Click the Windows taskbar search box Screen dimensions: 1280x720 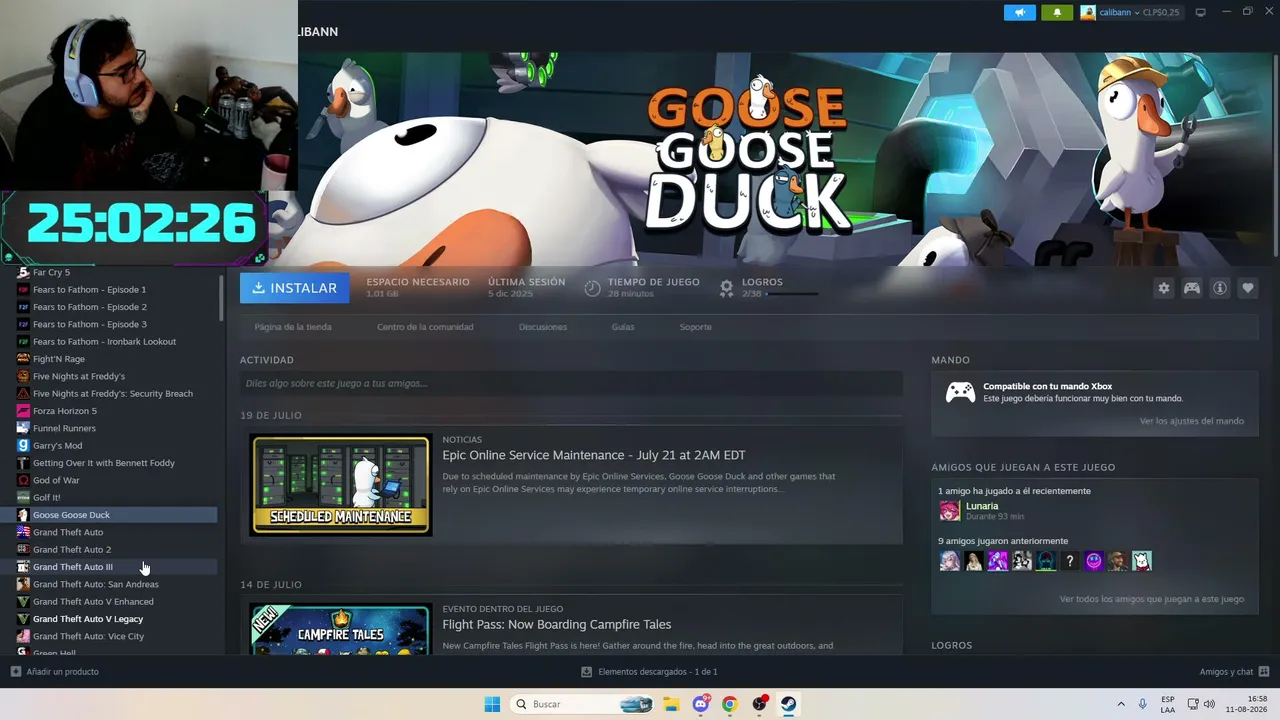coord(583,704)
